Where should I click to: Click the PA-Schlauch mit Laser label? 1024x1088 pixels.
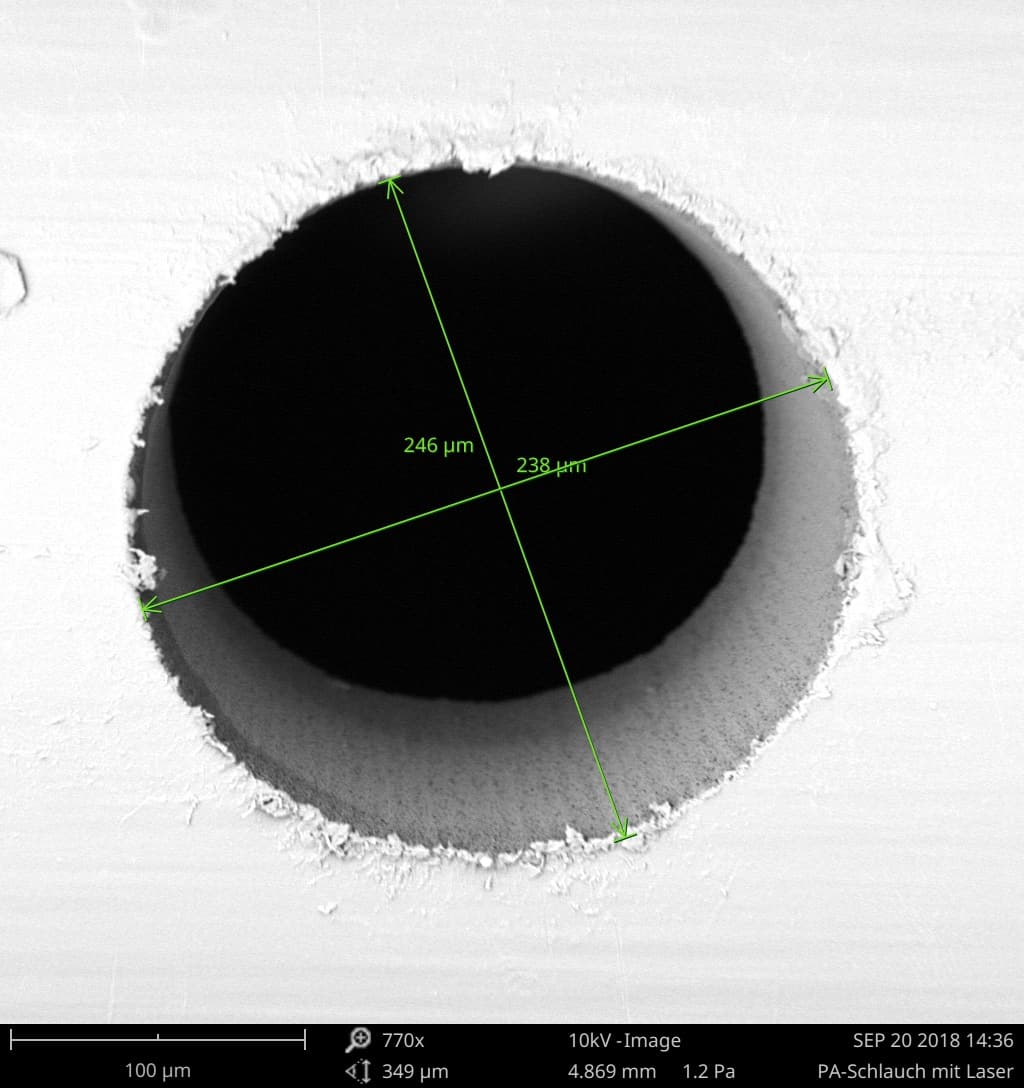click(915, 1071)
